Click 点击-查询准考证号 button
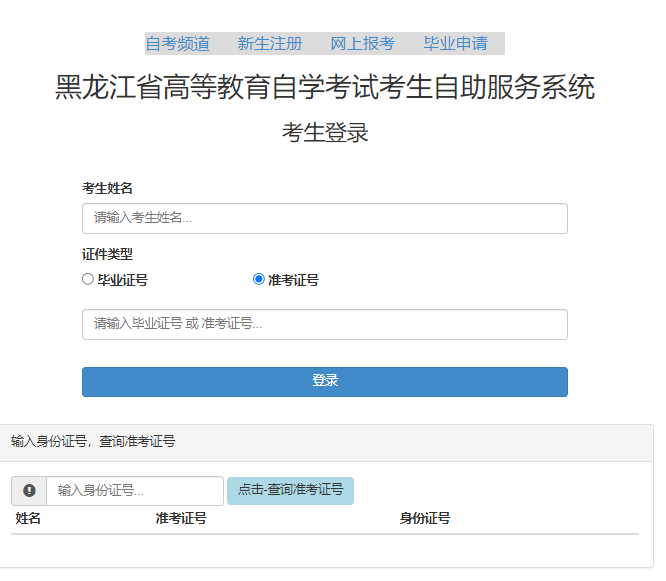This screenshot has height=581, width=666. pyautogui.click(x=291, y=491)
